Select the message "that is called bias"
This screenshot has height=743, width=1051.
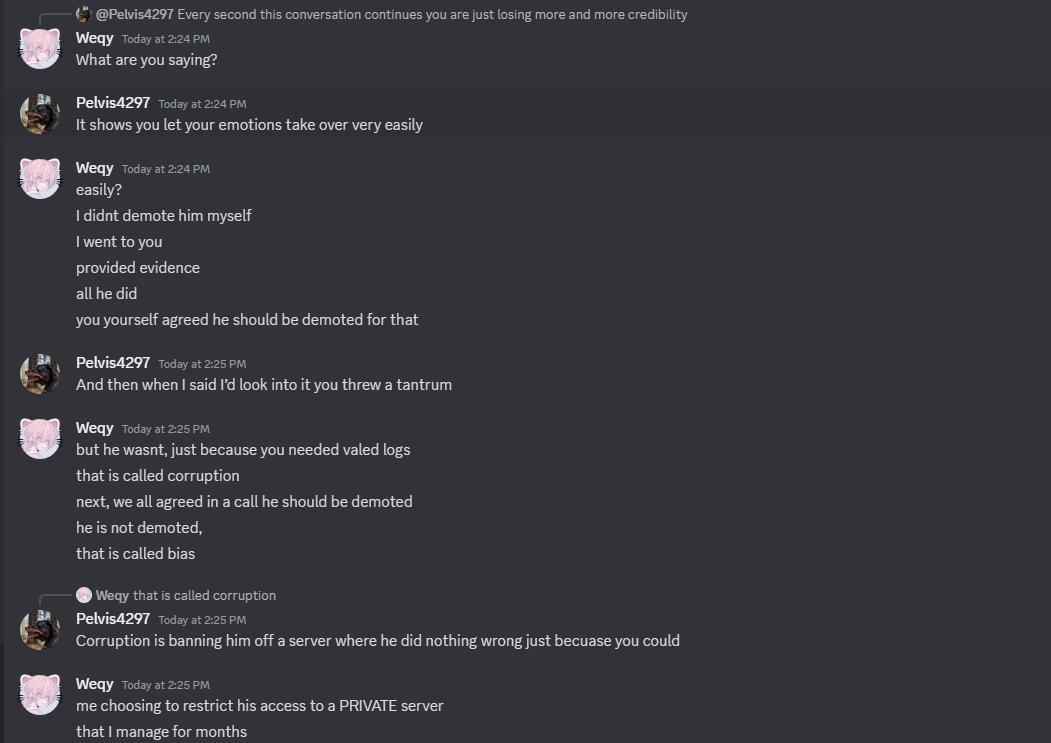click(135, 554)
